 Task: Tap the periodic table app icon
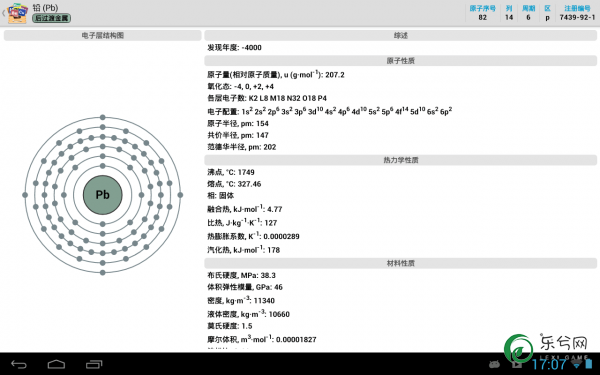click(x=18, y=13)
